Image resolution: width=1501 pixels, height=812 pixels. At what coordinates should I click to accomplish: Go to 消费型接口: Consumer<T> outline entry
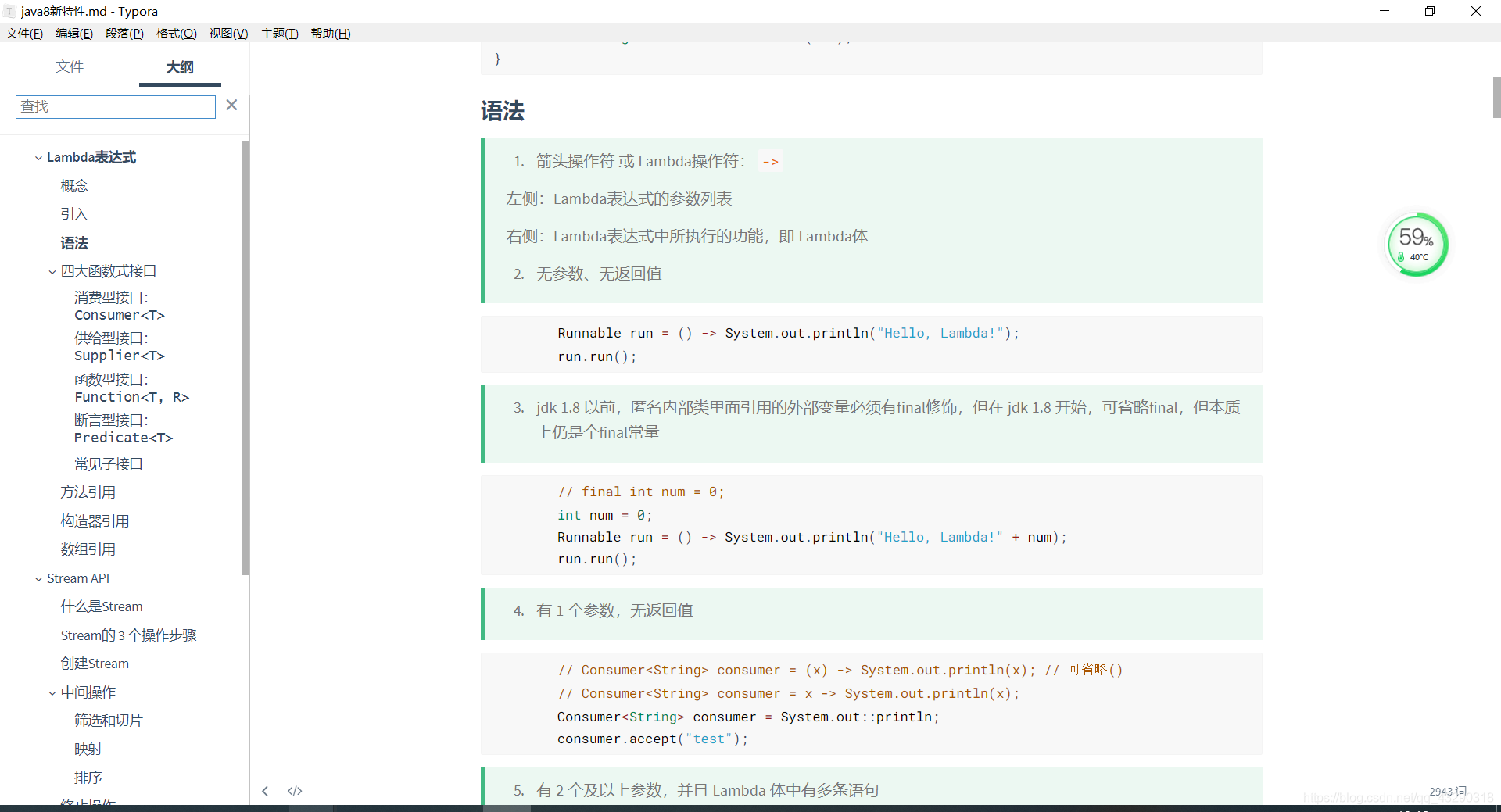coord(119,306)
